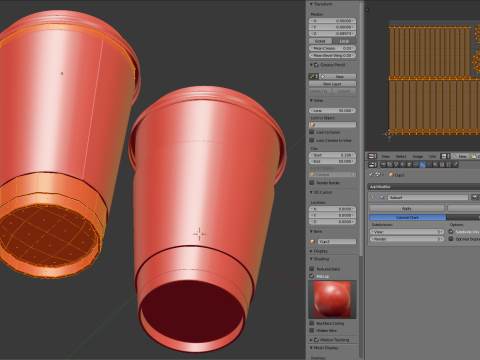Screen dimensions: 480x360
Task: Click the Lens value field
Action: pyautogui.click(x=332, y=110)
